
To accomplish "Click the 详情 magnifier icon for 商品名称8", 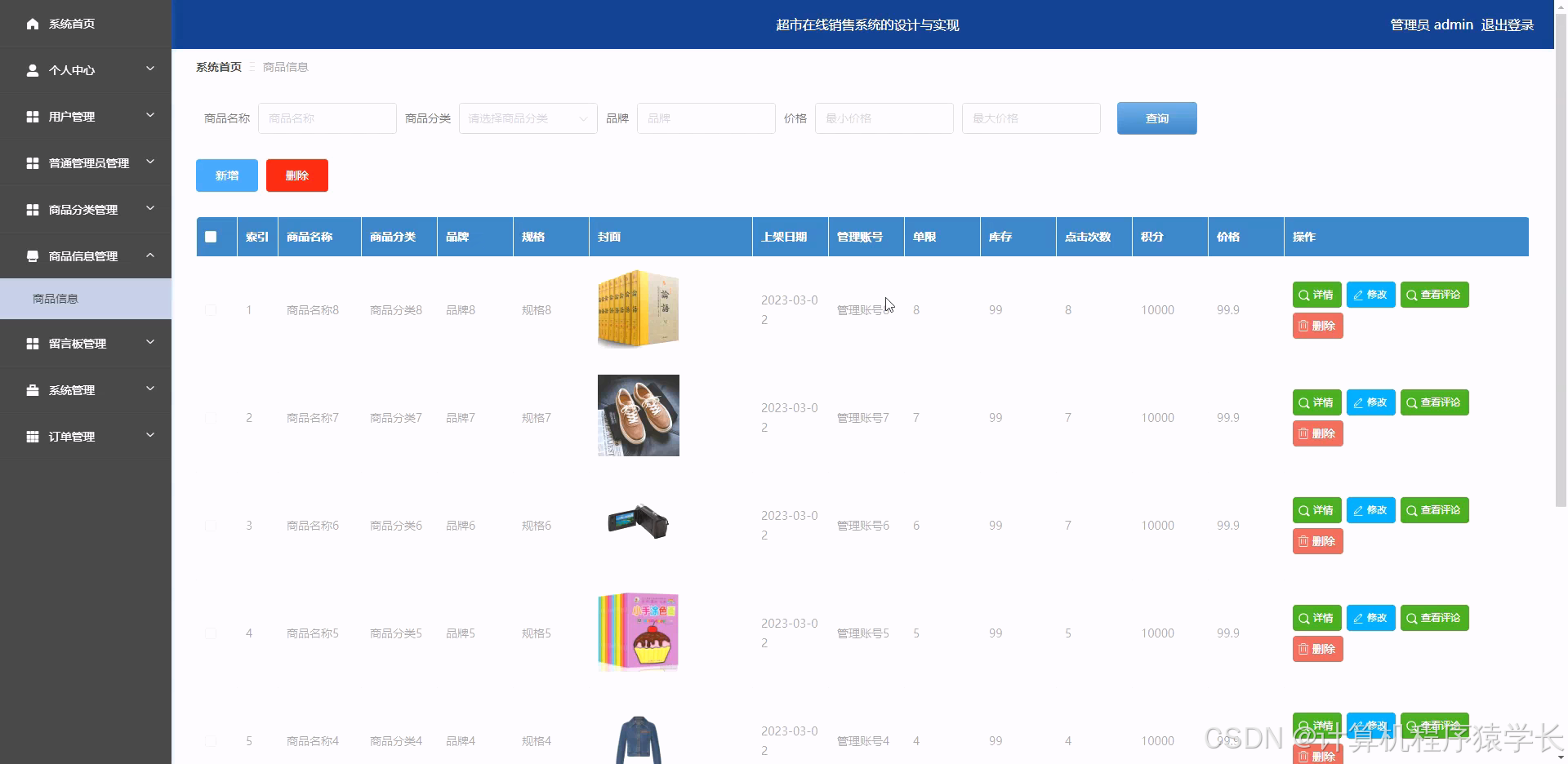I will (x=1303, y=295).
